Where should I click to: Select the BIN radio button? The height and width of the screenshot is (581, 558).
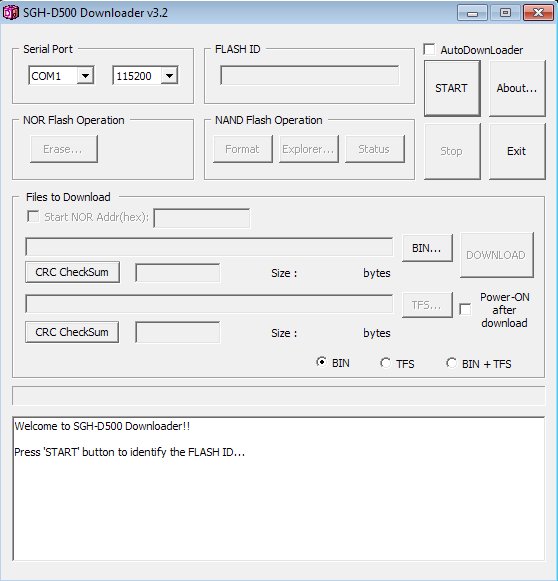pos(321,362)
